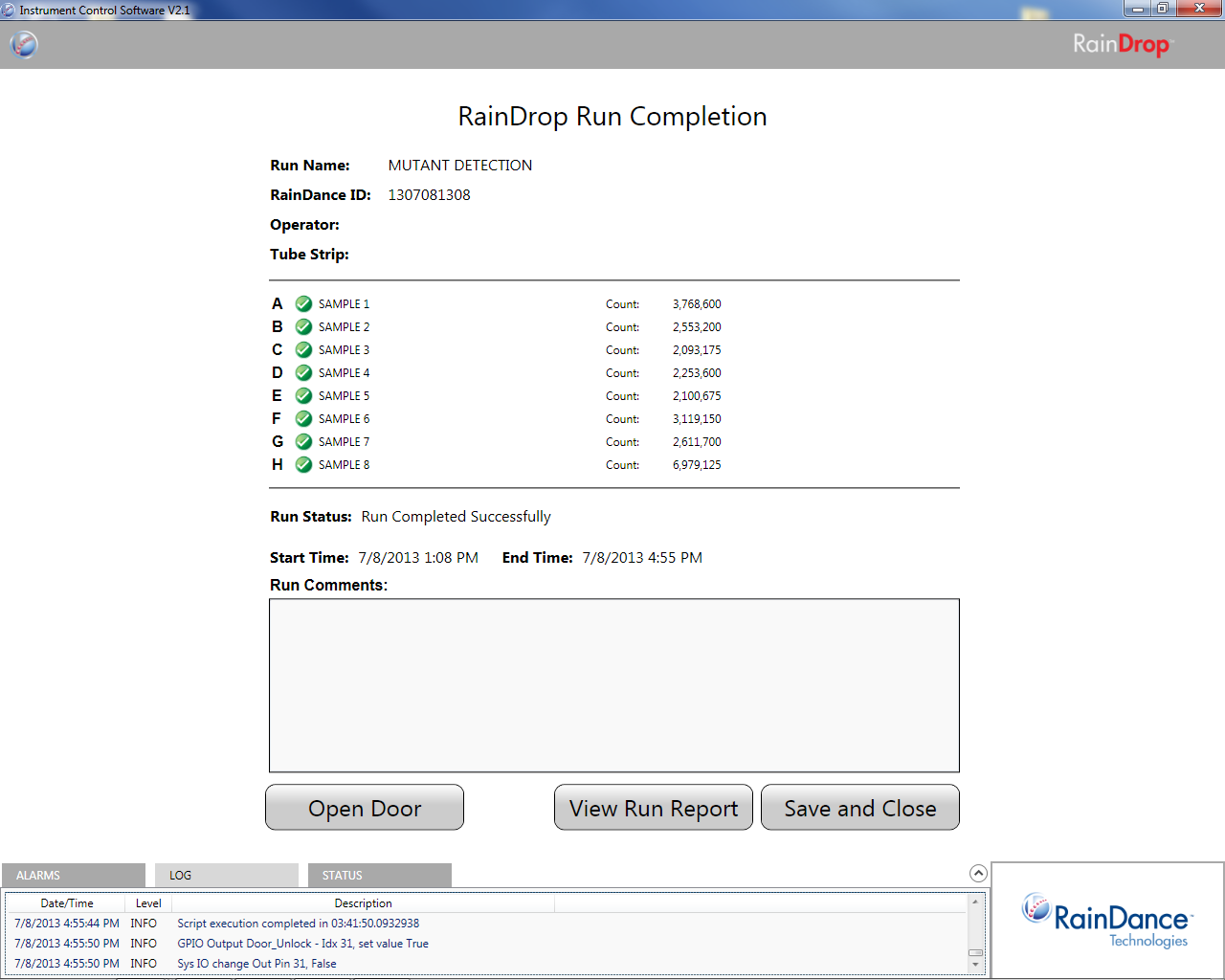Click the RainDrop home icon in header
Screen dimensions: 1225x980
24,44
